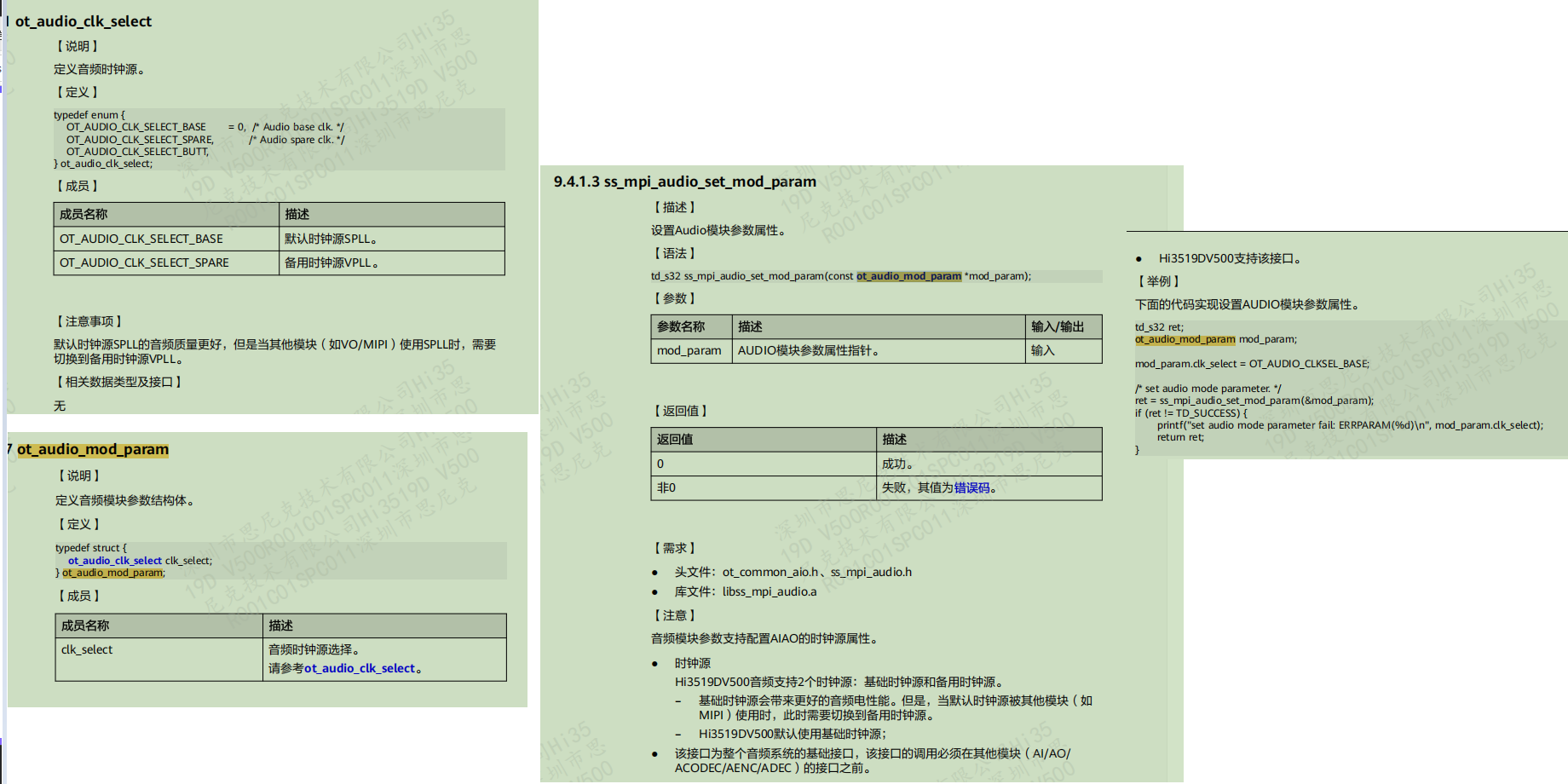This screenshot has height=784, width=1568.
Task: Follow ot_audio_clk_select link in clk_select table row
Action: [x=360, y=668]
